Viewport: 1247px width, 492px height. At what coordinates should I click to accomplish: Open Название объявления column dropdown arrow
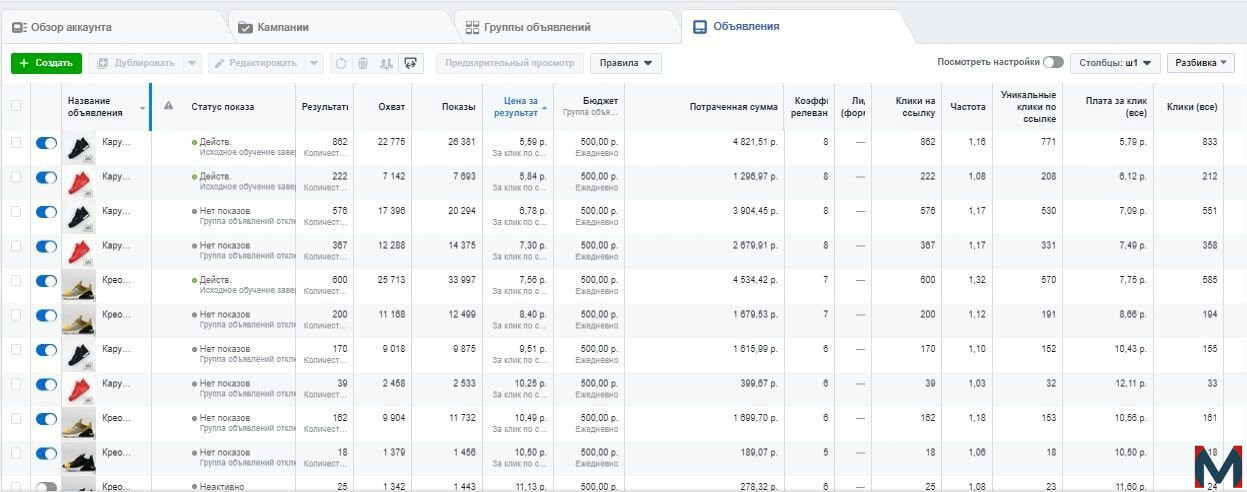coord(142,108)
